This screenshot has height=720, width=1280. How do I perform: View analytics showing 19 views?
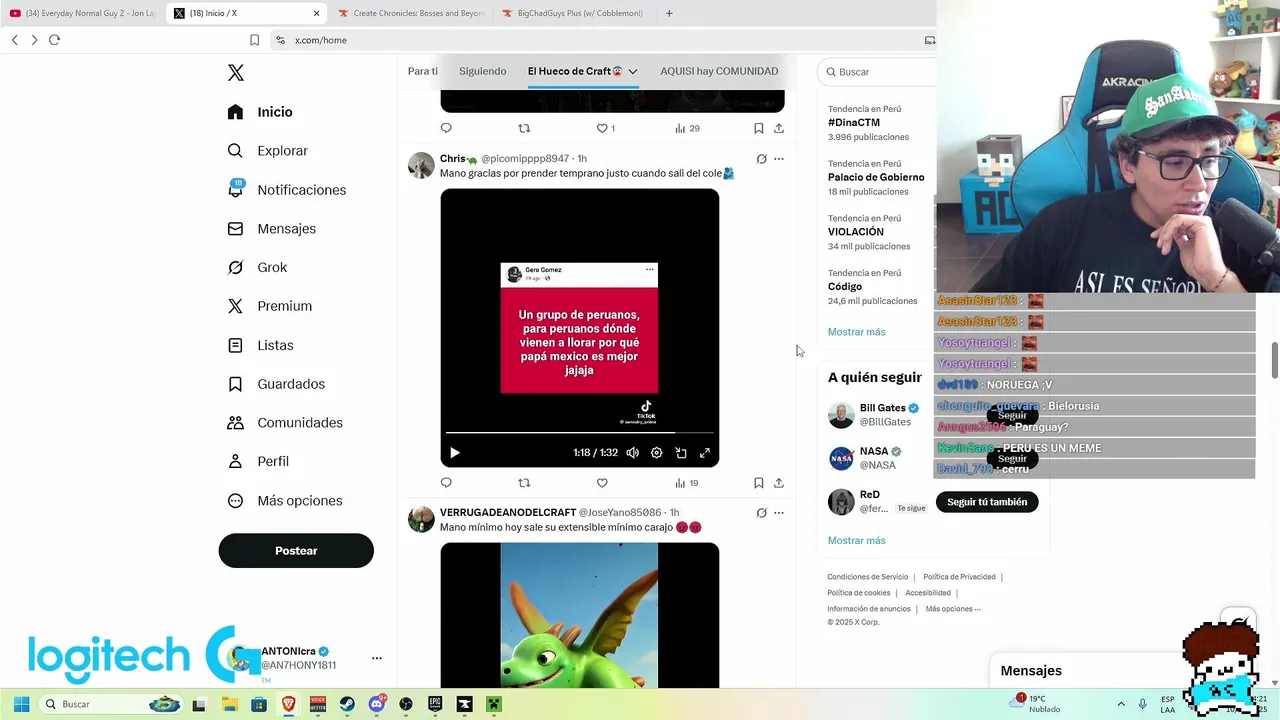pyautogui.click(x=687, y=483)
